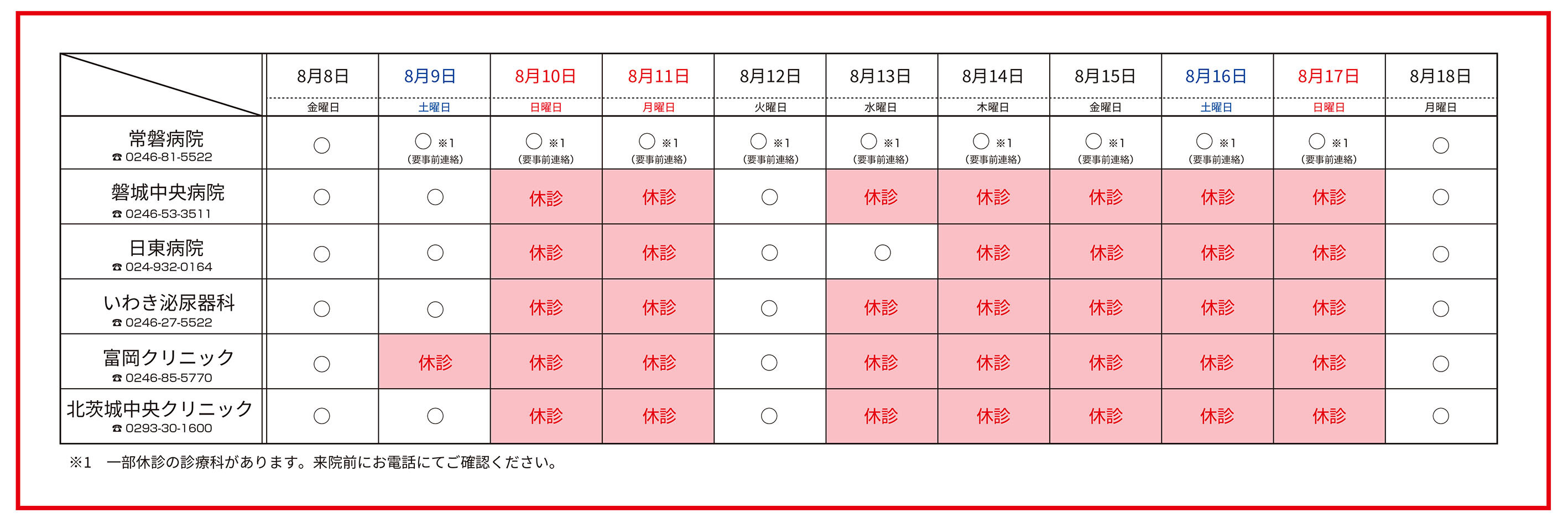Click the 8月18日 Monday column header

point(1441,85)
